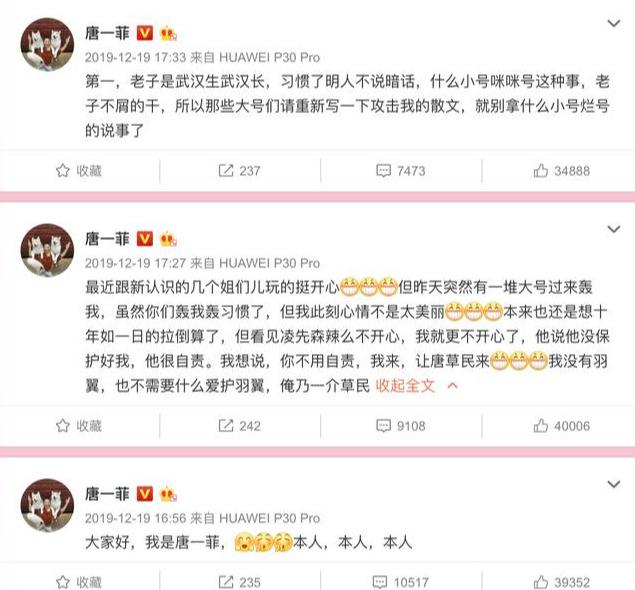Open comments on the post with 7473 comments
635x590 pixels.
tap(401, 171)
